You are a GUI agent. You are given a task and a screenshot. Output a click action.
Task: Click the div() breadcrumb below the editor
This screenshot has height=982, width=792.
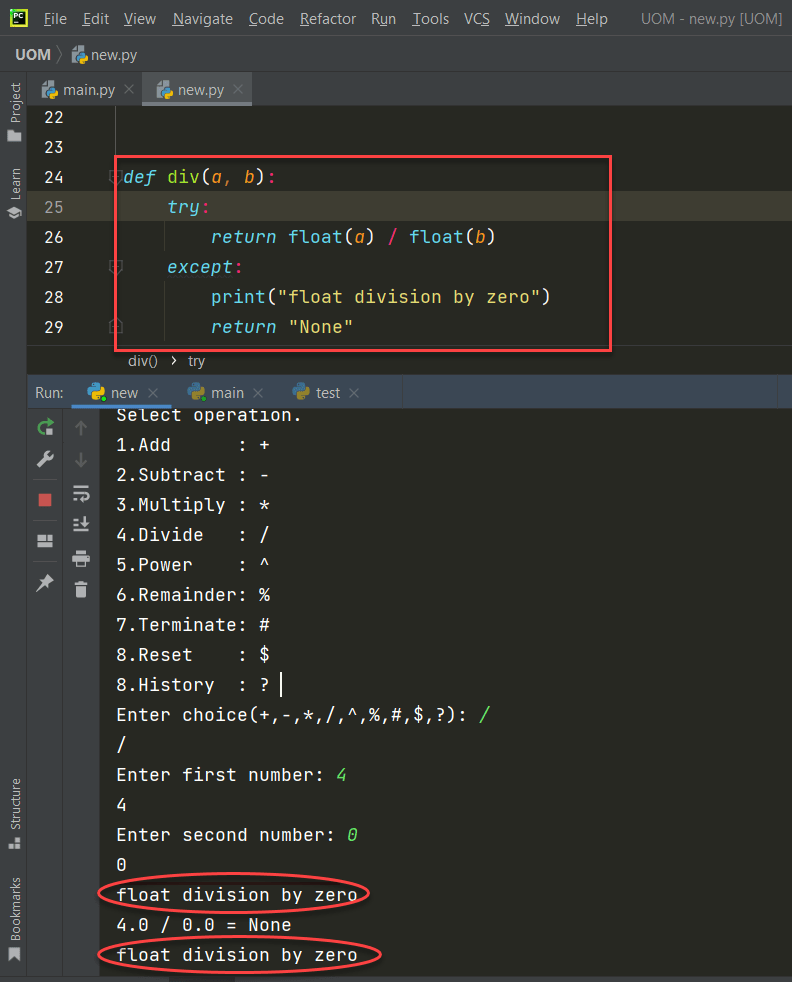coord(143,361)
